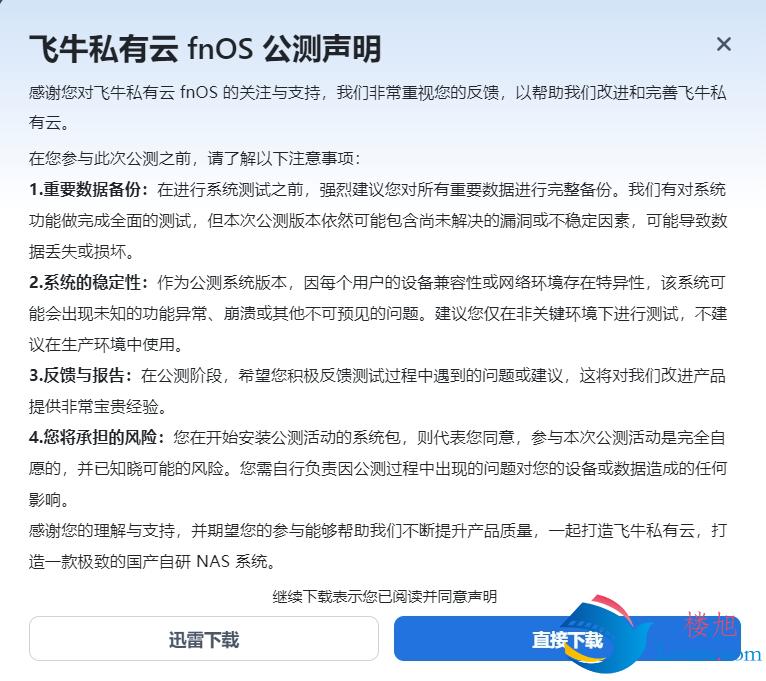Click the blue 直接下载 button
Image resolution: width=766 pixels, height=681 pixels.
[567, 639]
